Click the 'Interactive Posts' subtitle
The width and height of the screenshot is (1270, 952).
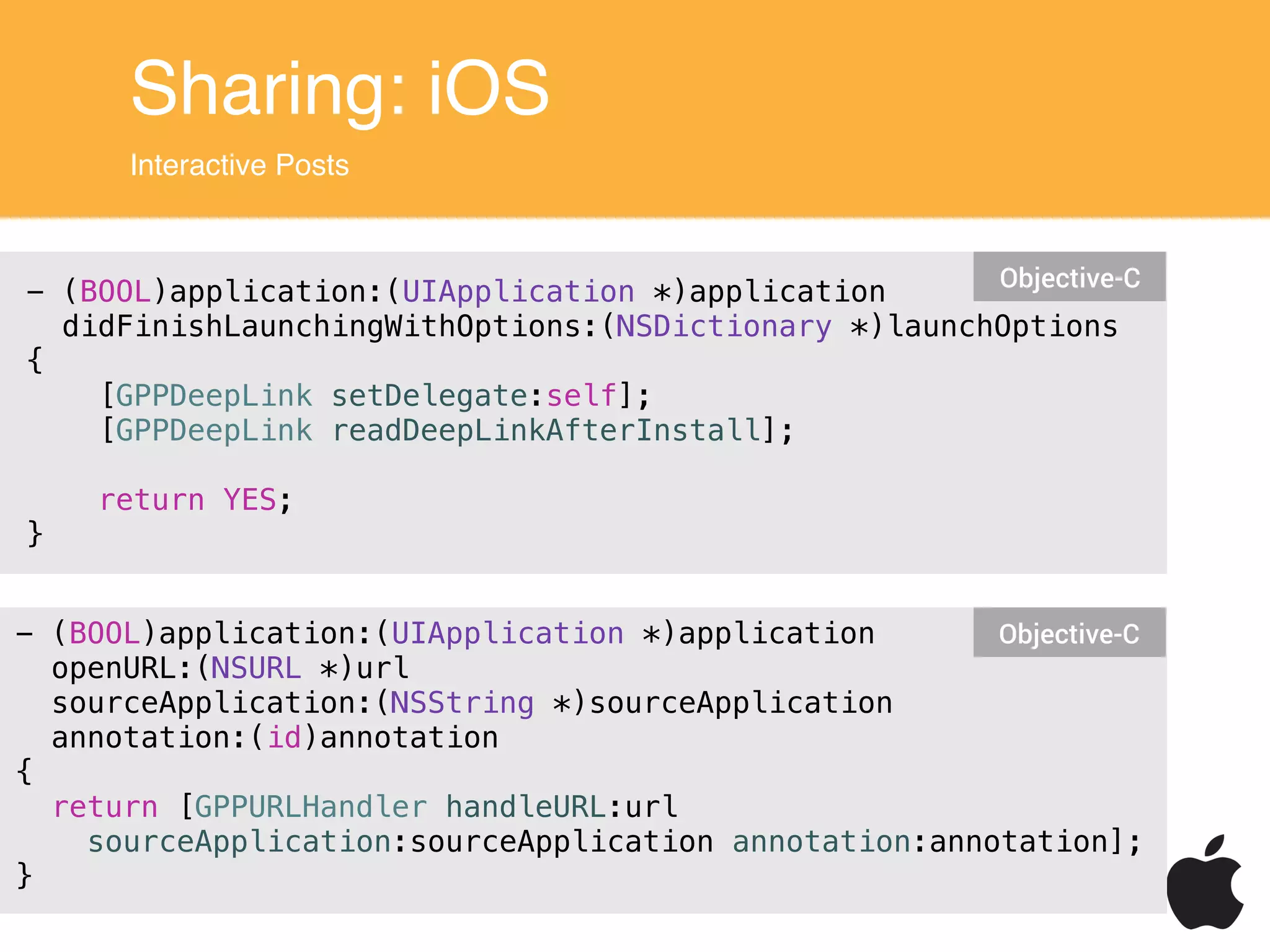coord(239,165)
